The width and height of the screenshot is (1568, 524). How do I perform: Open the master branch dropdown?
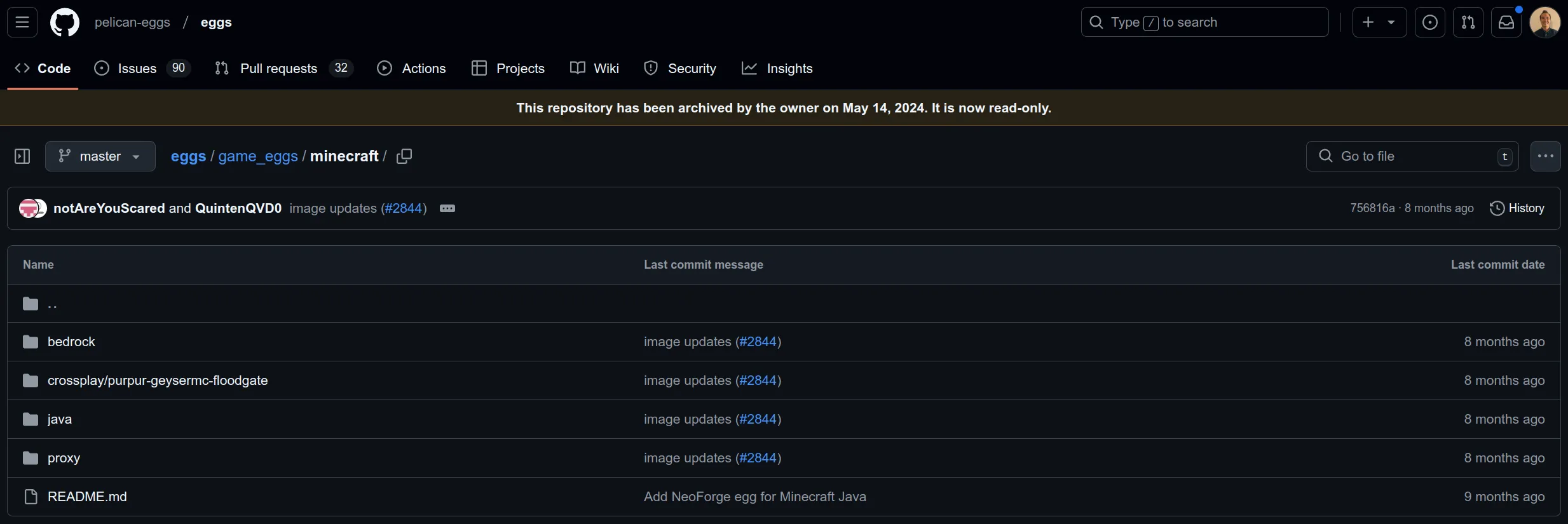pos(100,156)
